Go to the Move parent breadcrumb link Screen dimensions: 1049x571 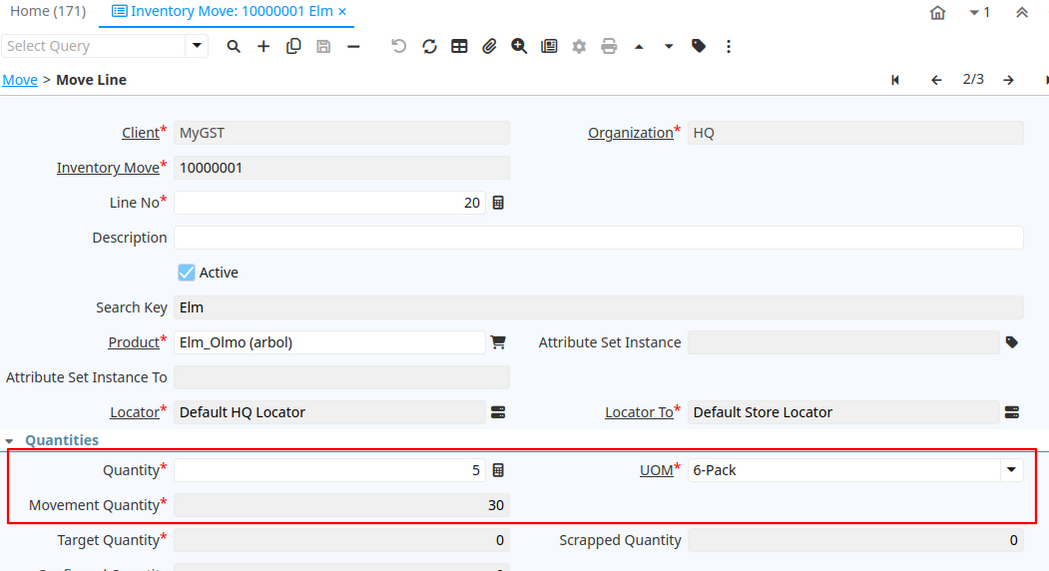pyautogui.click(x=20, y=80)
